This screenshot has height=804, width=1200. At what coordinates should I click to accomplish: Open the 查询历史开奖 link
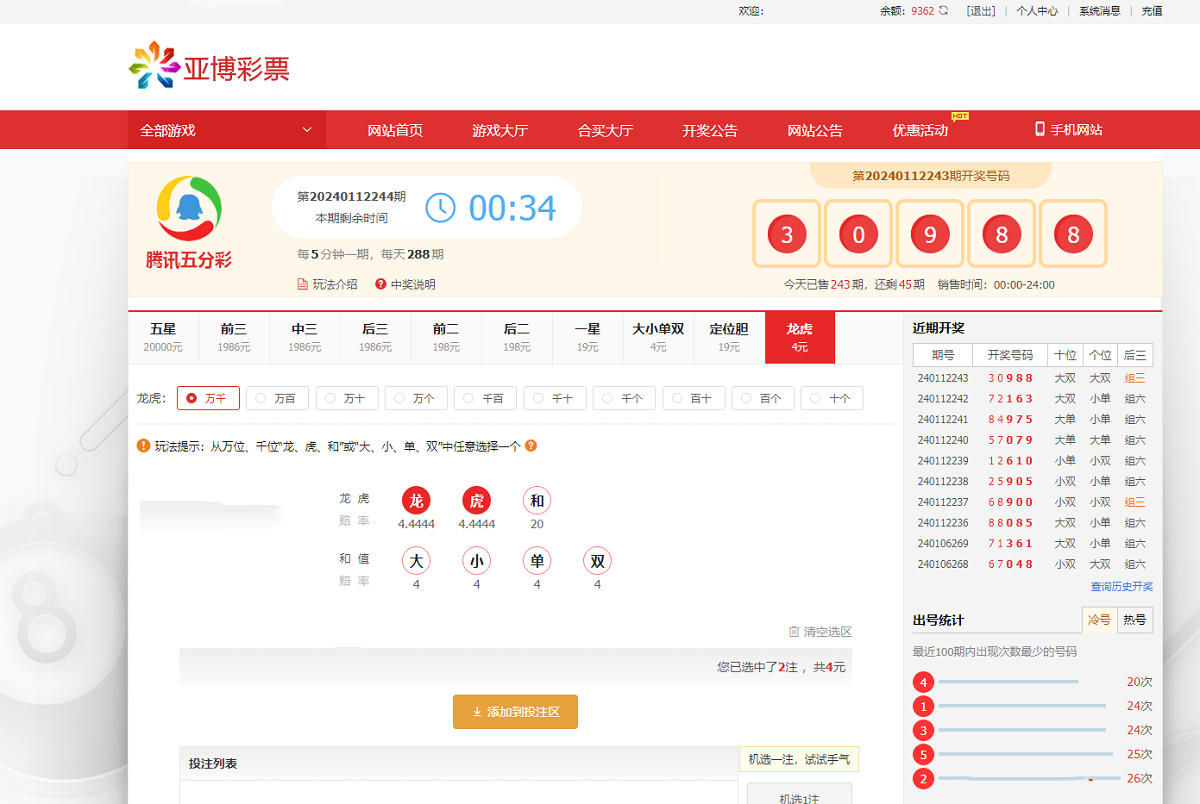(x=1122, y=587)
